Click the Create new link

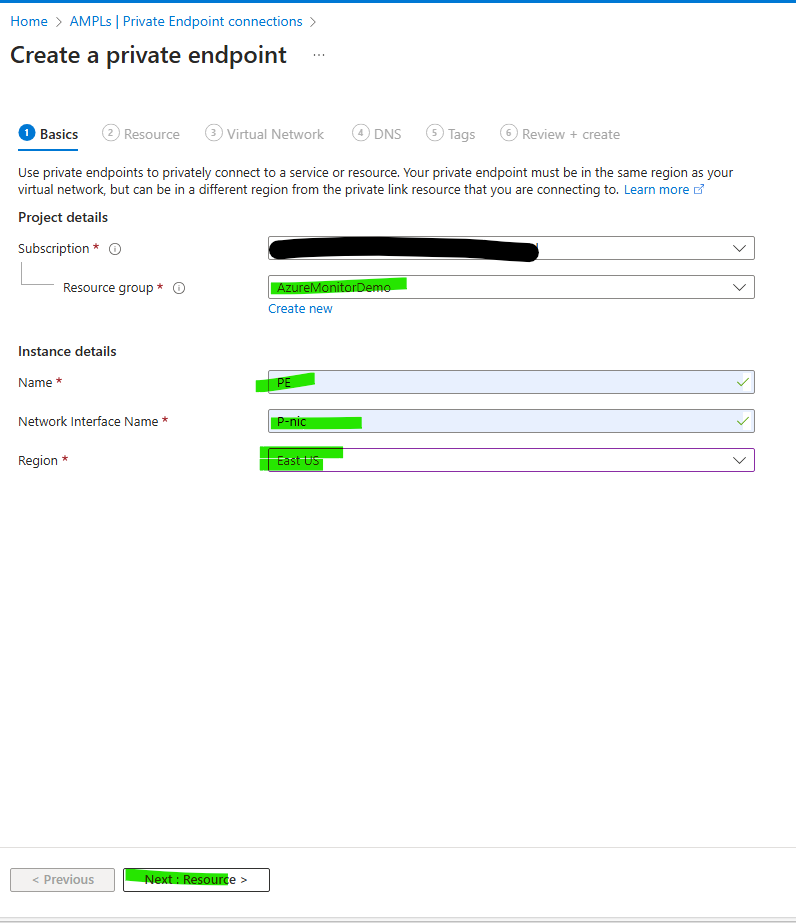[x=300, y=309]
